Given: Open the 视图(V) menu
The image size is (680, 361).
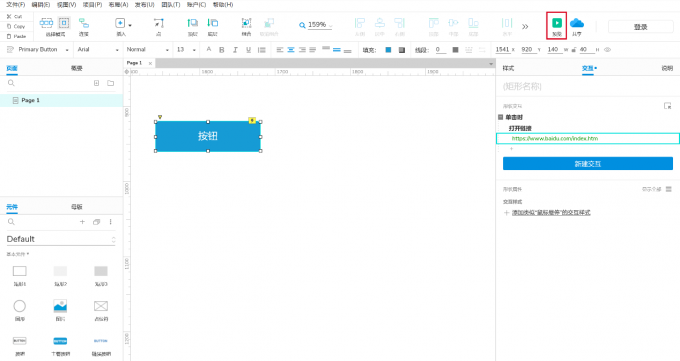Looking at the screenshot, I should (x=66, y=5).
